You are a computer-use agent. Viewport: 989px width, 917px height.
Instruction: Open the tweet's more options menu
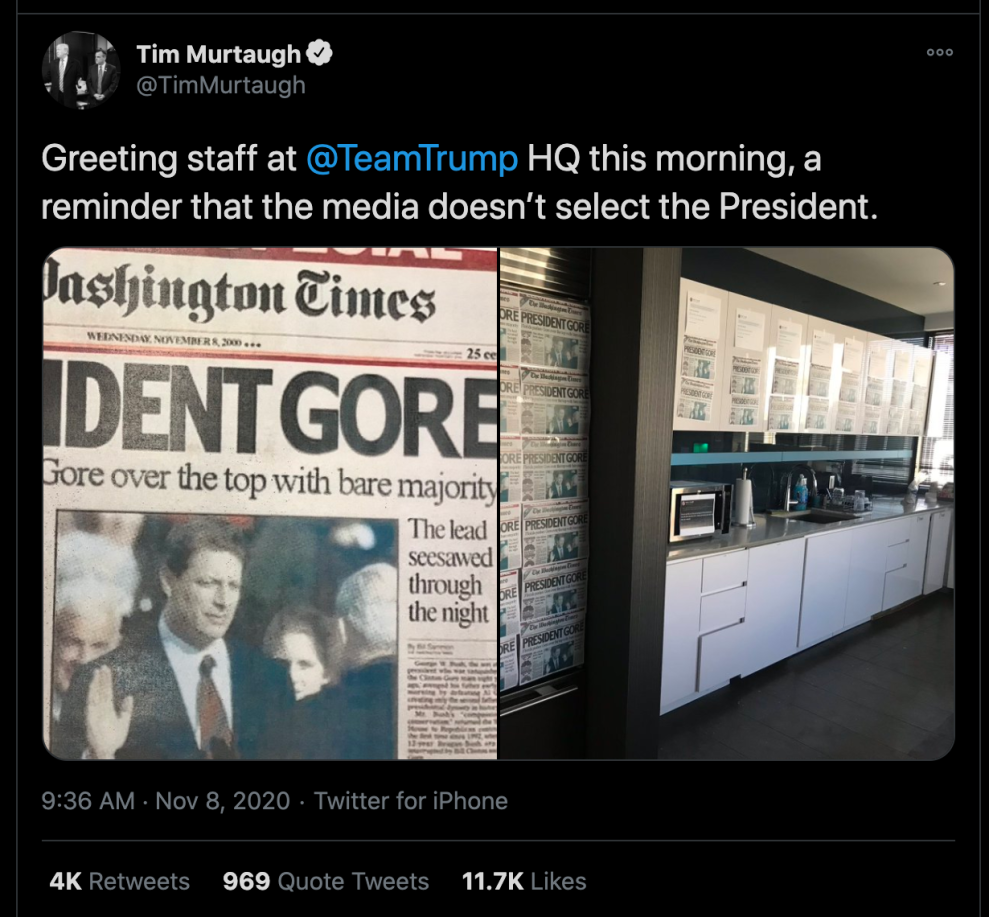939,52
